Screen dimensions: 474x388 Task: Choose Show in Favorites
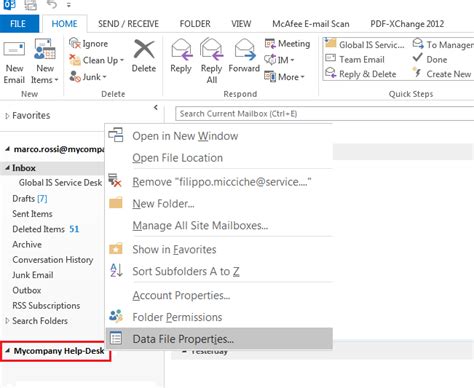pyautogui.click(x=219, y=249)
